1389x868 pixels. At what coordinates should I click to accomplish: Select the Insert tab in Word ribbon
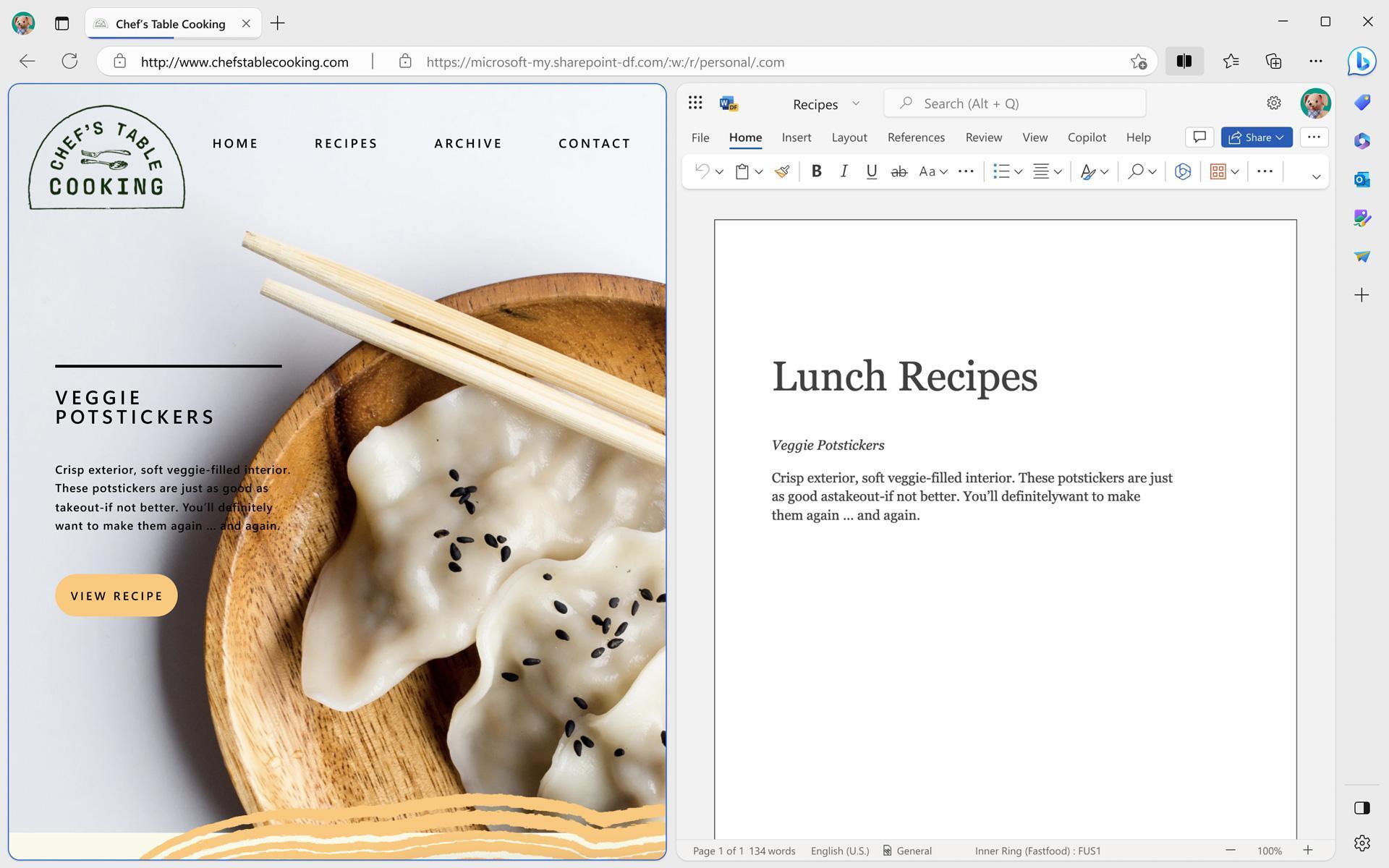point(797,137)
